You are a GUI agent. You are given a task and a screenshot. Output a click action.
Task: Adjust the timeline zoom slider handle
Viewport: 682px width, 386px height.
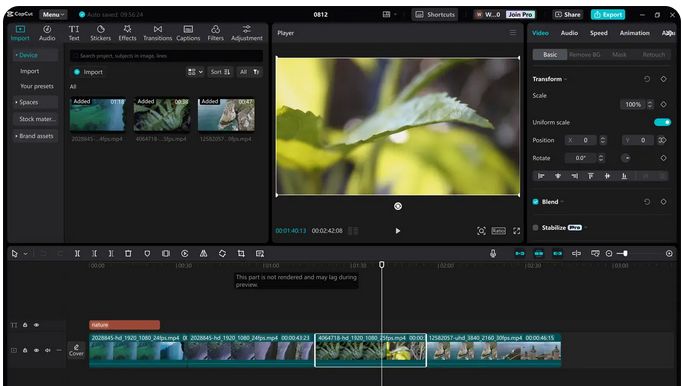coord(625,253)
